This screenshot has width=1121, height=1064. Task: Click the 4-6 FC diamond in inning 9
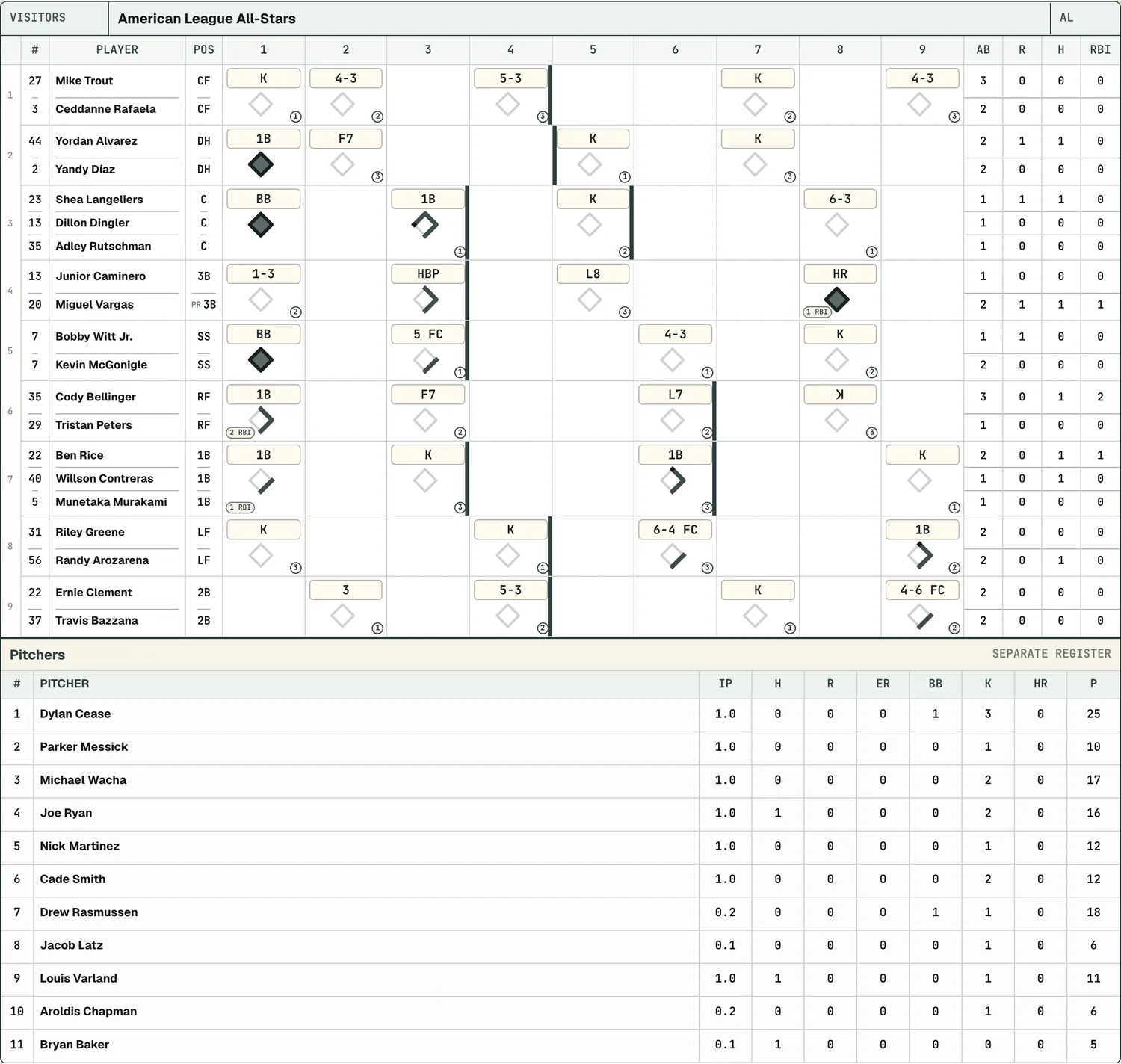pyautogui.click(x=919, y=616)
